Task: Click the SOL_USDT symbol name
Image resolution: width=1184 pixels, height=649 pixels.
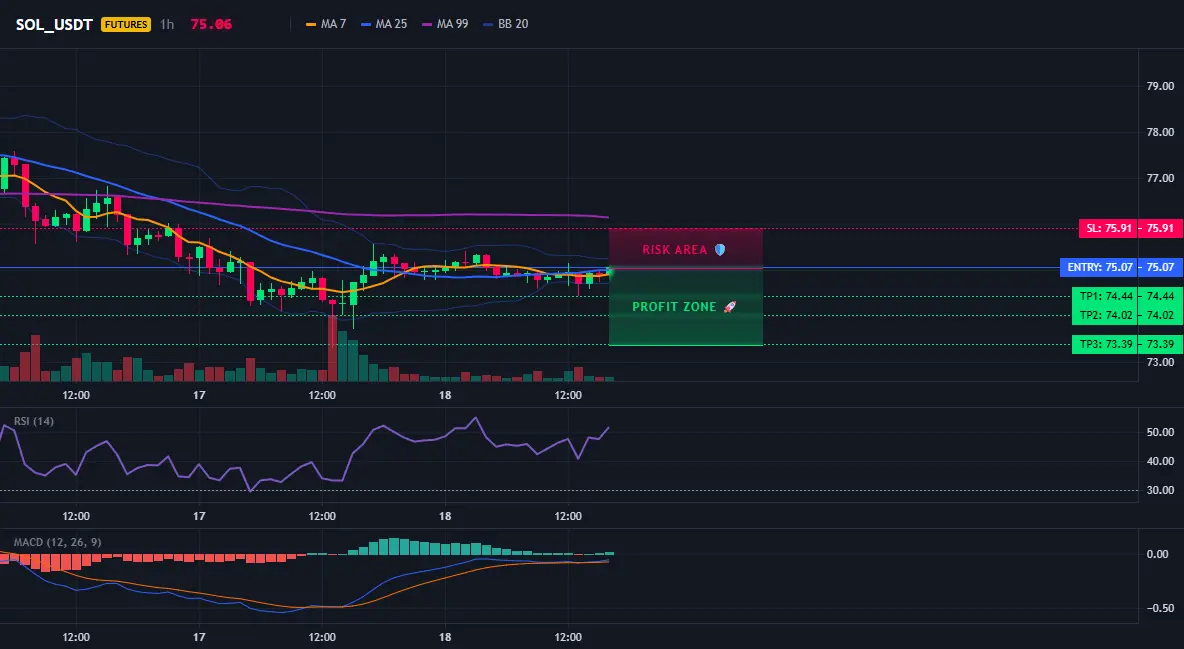Action: pyautogui.click(x=54, y=24)
